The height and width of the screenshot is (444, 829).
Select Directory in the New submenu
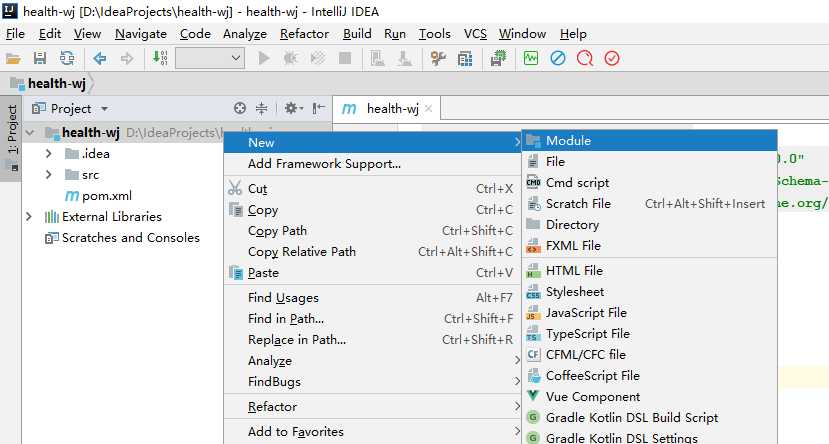tap(649, 225)
